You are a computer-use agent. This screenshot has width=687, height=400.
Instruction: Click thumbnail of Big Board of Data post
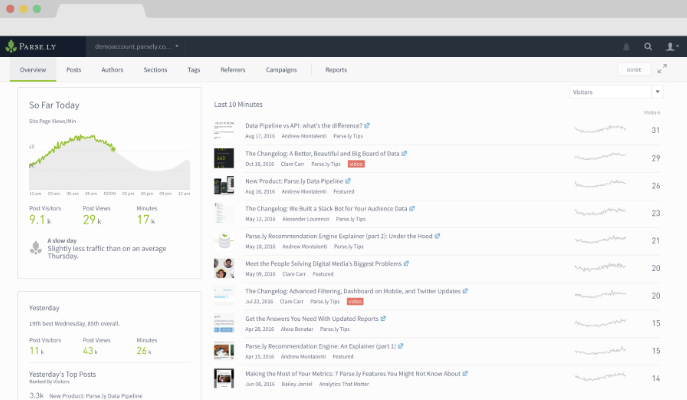click(x=224, y=158)
